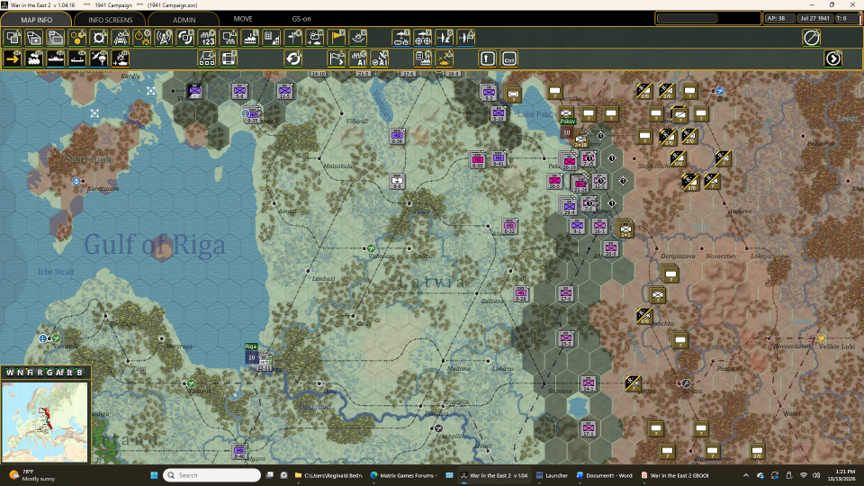
Task: Click the overlapping squares first toolbar icon
Action: click(13, 38)
